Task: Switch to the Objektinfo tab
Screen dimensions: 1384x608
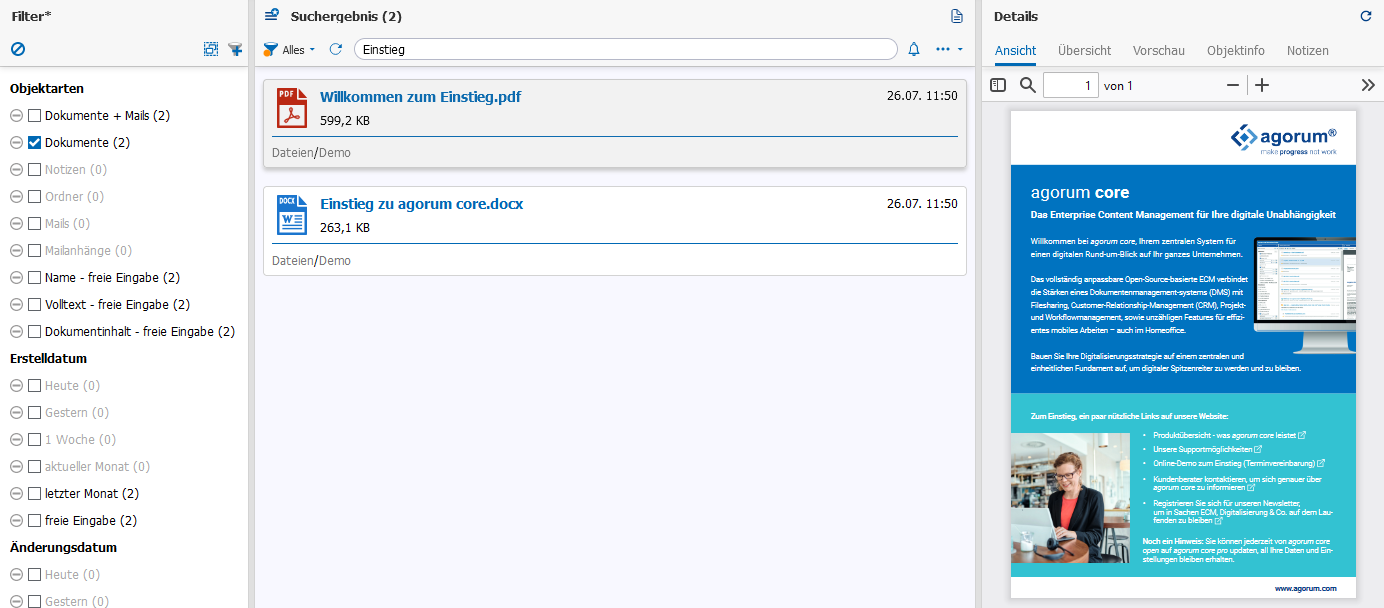Action: tap(1236, 51)
